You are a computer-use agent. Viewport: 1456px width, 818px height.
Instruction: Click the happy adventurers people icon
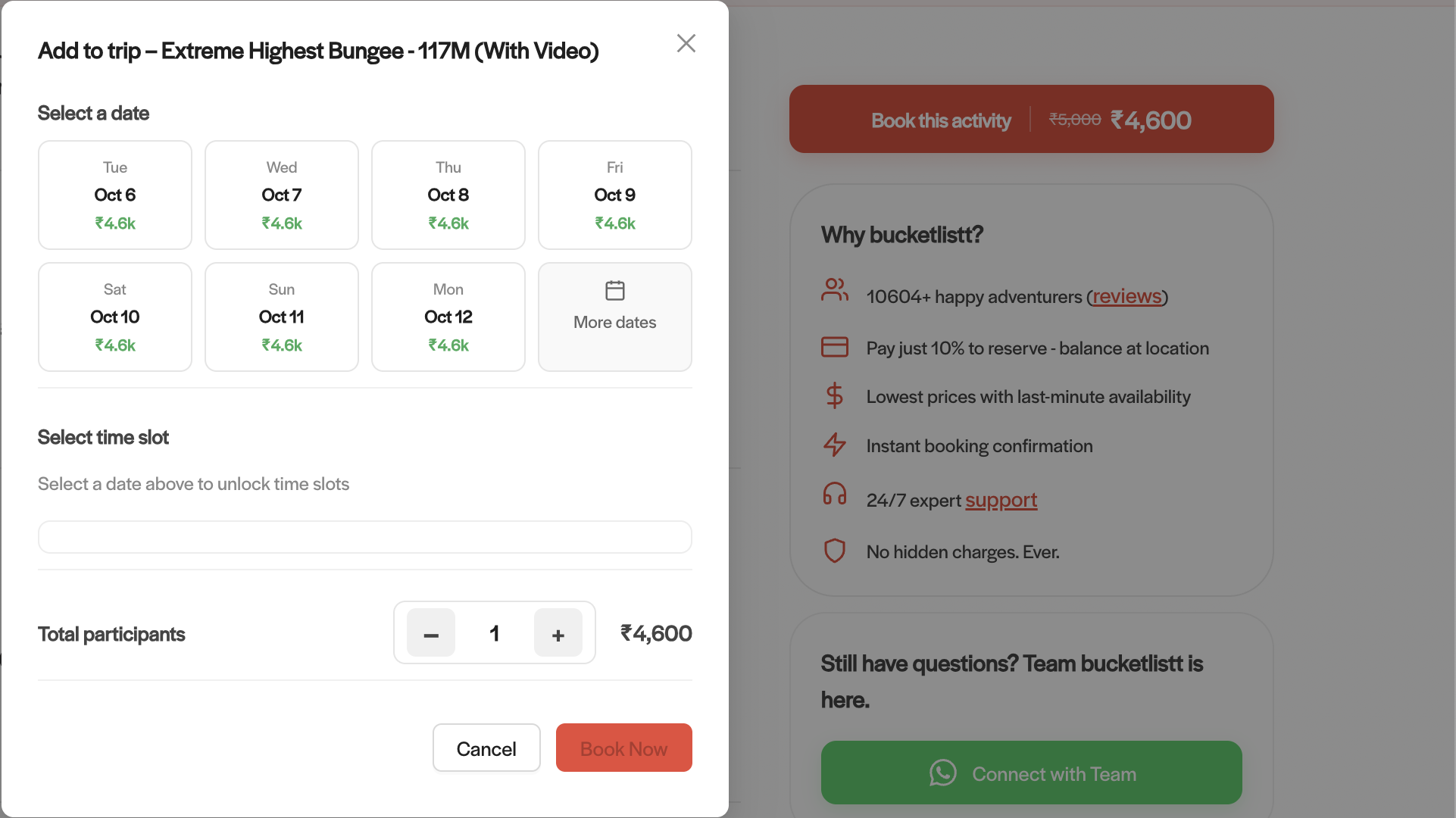(835, 290)
